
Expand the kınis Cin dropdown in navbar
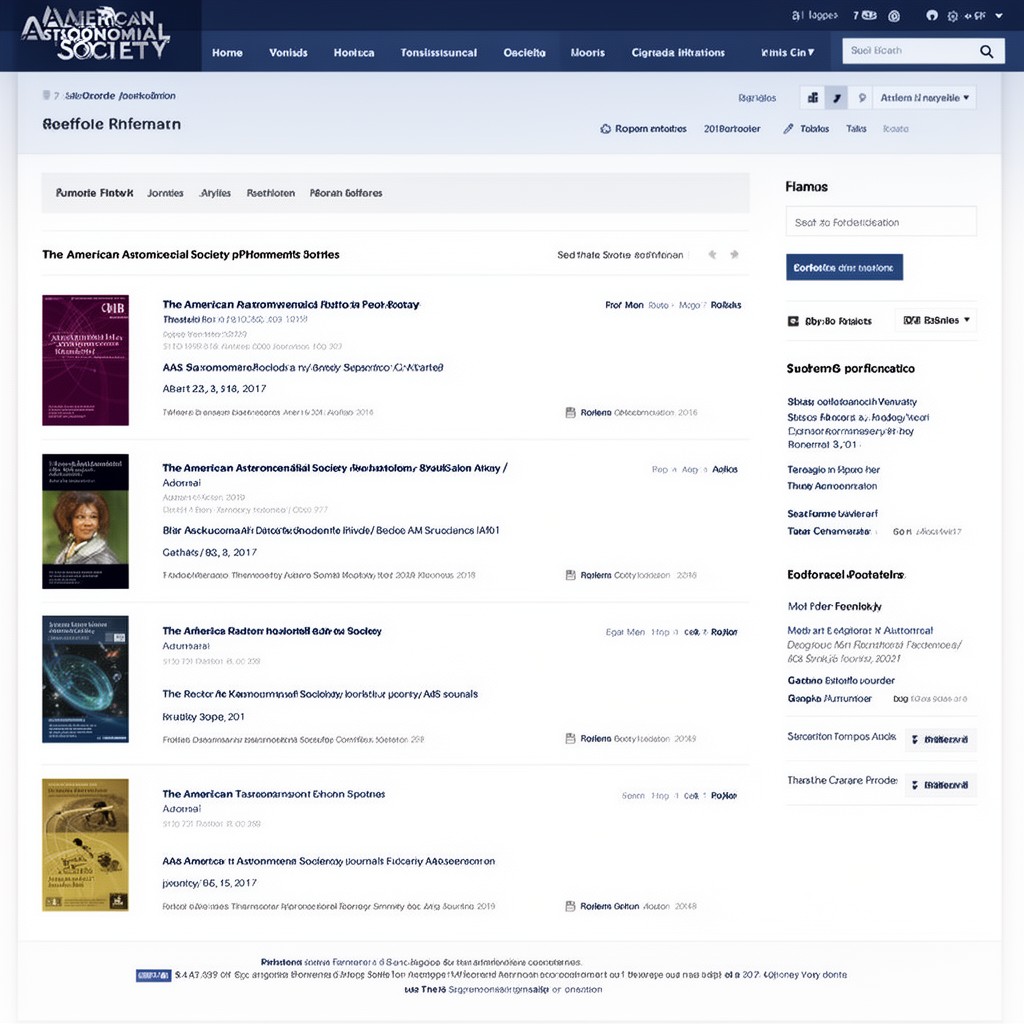[x=788, y=53]
